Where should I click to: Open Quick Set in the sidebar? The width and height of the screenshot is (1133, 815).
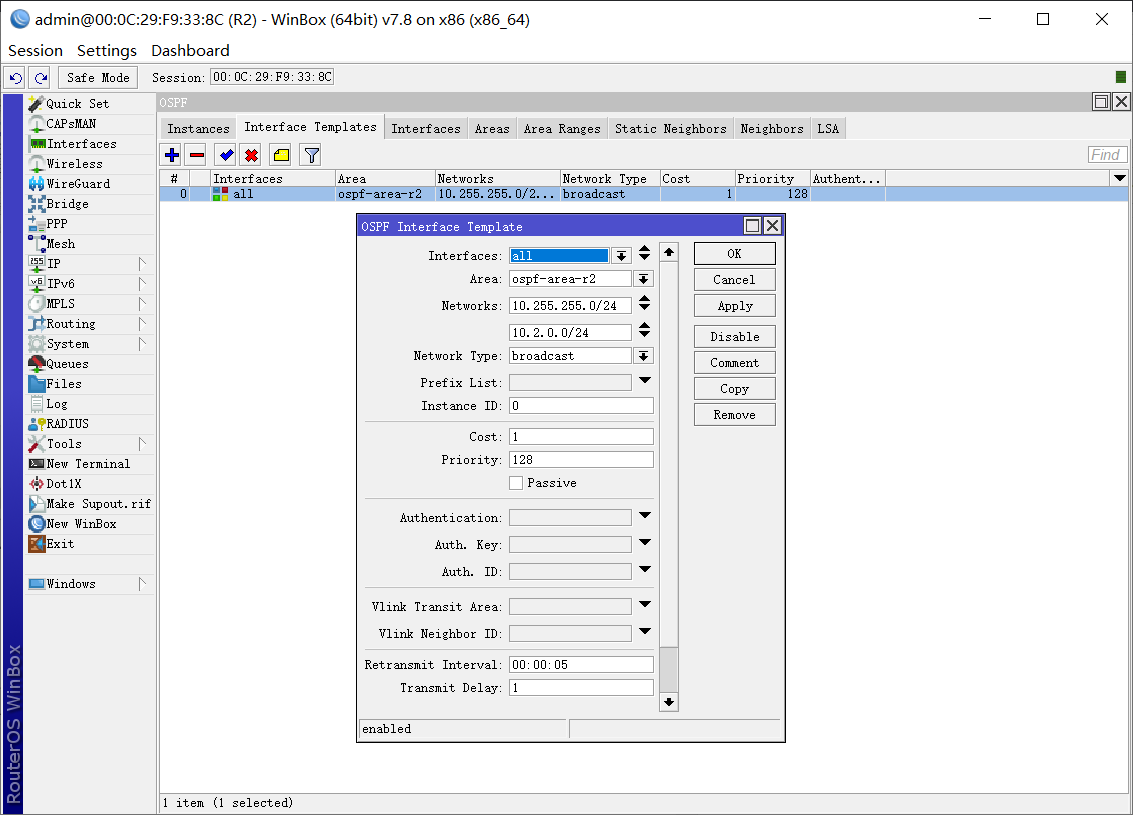click(90, 104)
